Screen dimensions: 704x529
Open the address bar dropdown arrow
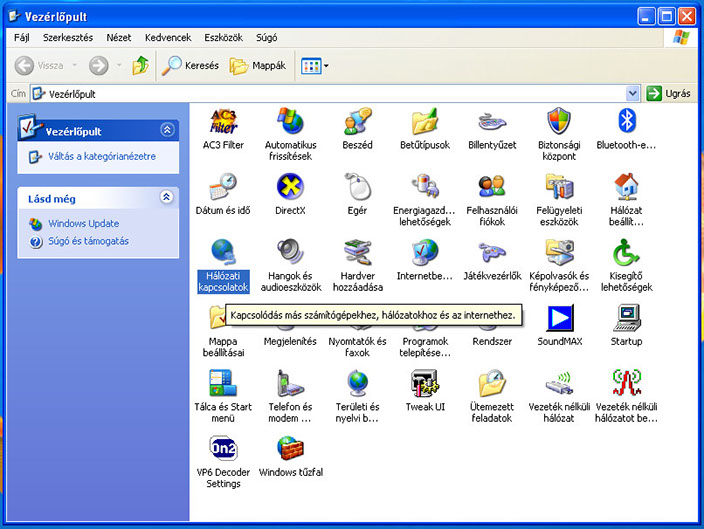(x=633, y=93)
